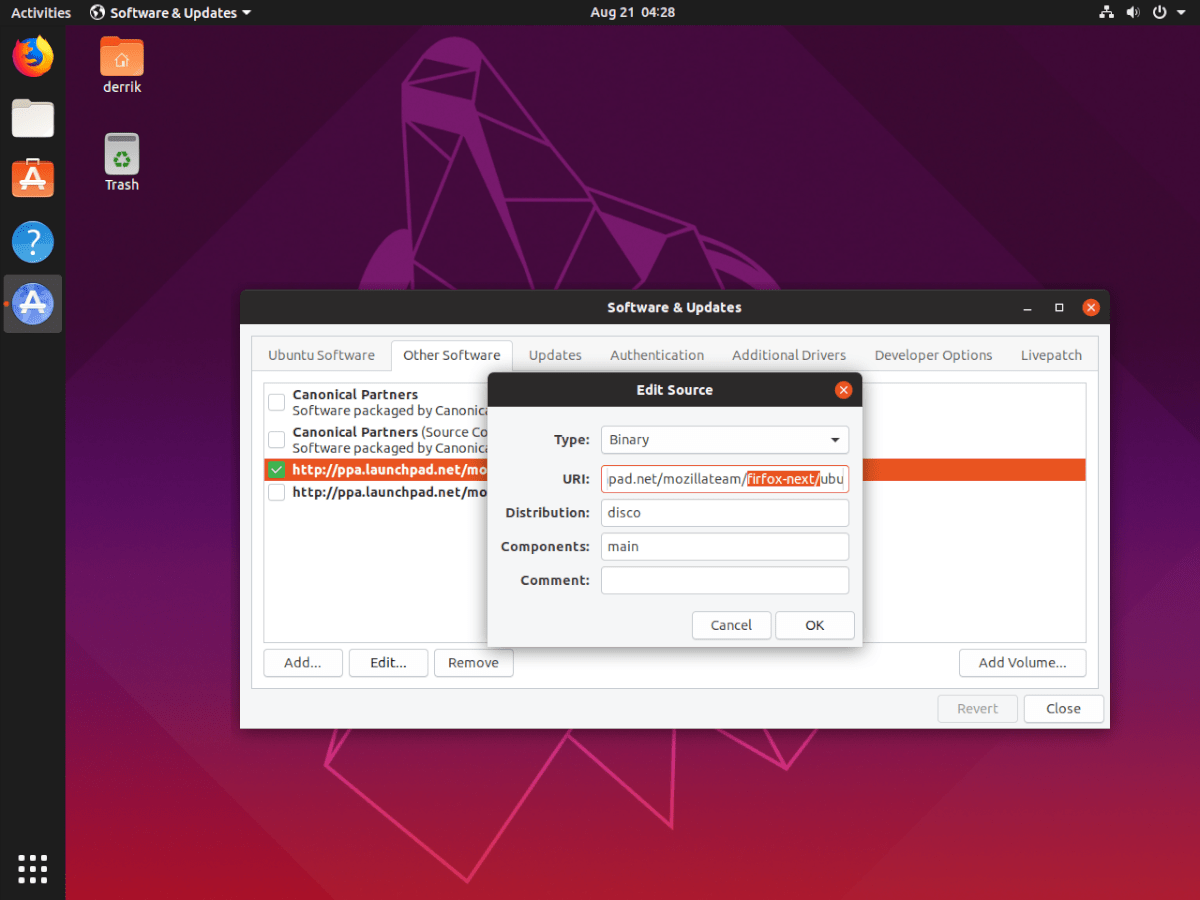Go to Additional Drivers tab

[789, 355]
